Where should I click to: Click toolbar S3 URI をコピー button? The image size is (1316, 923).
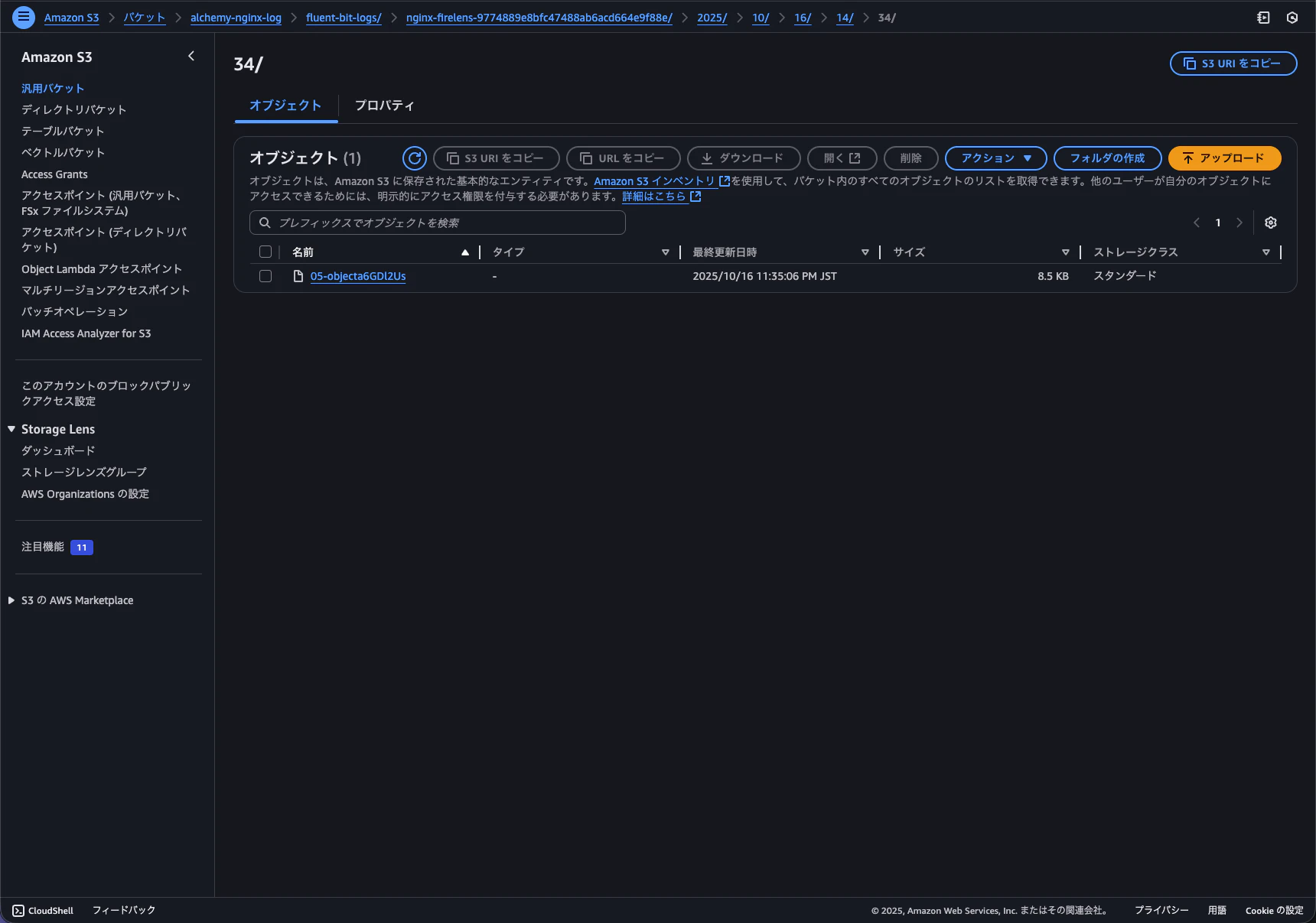click(x=496, y=158)
